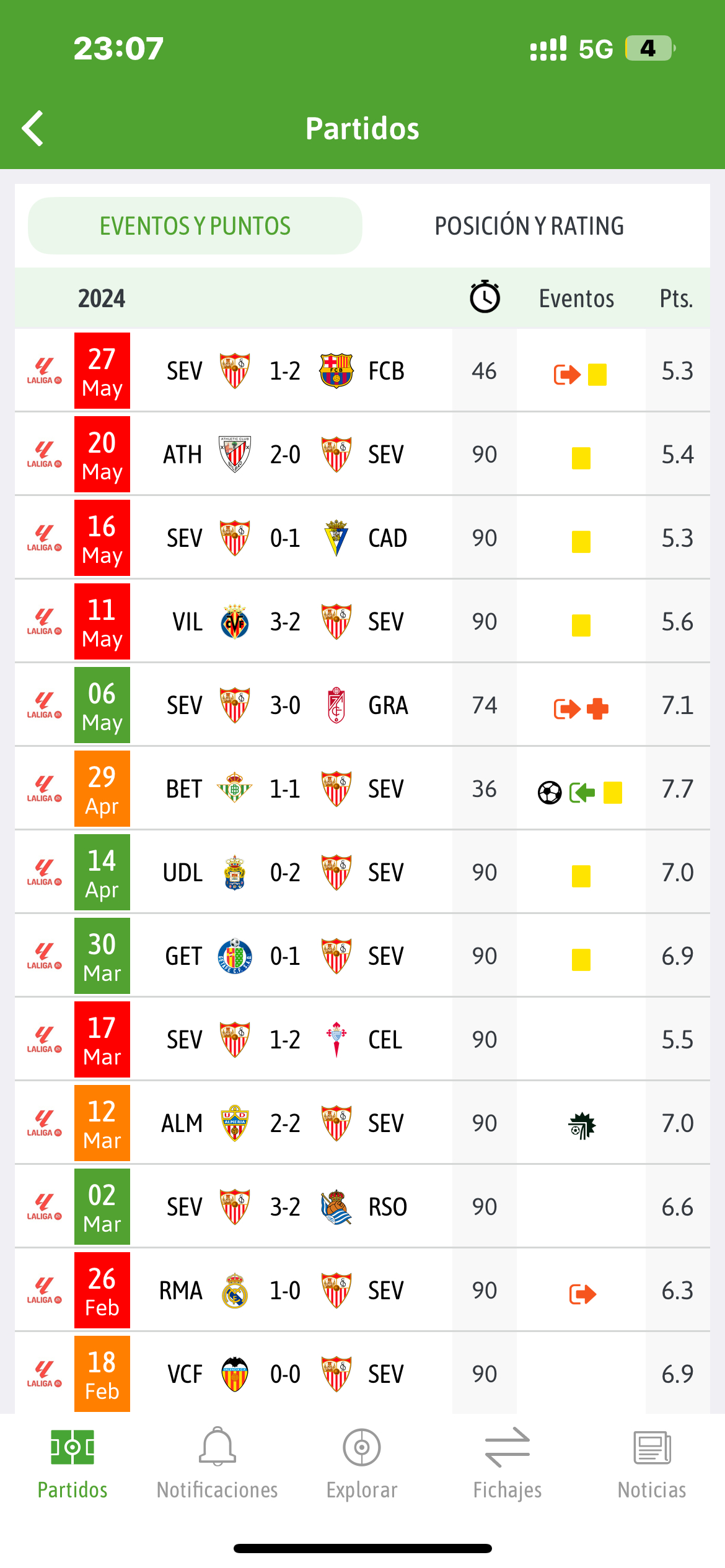725x1568 pixels.
Task: Open 06 May date tile for Granada match
Action: coord(102,705)
